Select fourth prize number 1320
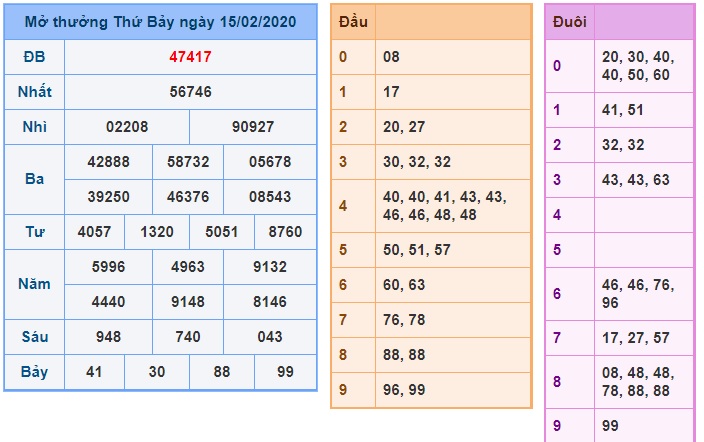The width and height of the screenshot is (704, 442). pyautogui.click(x=157, y=232)
